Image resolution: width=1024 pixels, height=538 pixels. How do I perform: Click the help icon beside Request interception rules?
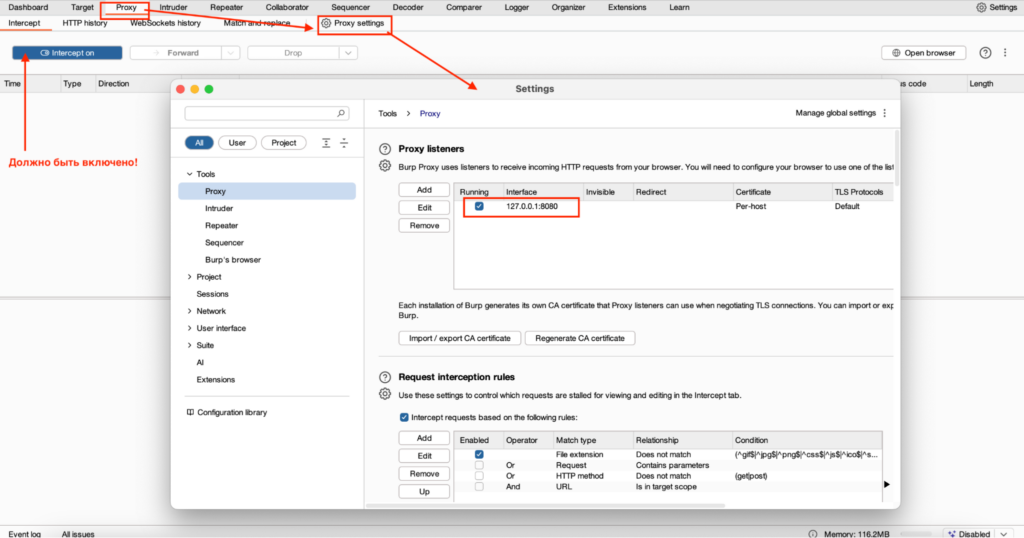click(x=385, y=377)
